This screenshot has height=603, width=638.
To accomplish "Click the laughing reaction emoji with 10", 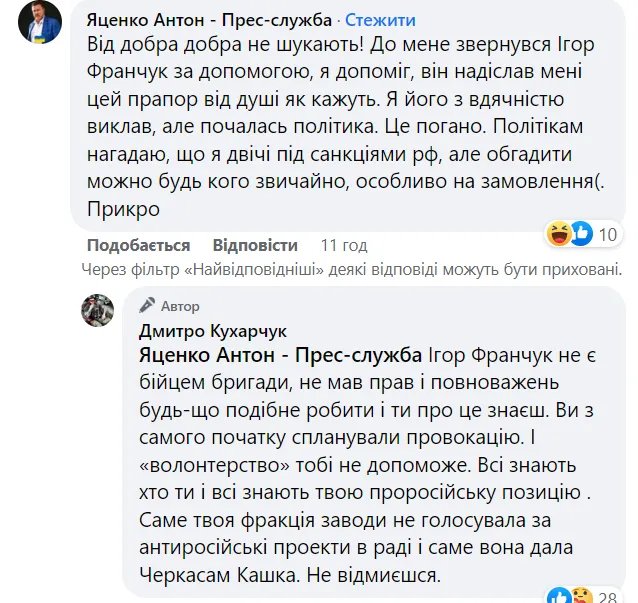I will pyautogui.click(x=558, y=234).
